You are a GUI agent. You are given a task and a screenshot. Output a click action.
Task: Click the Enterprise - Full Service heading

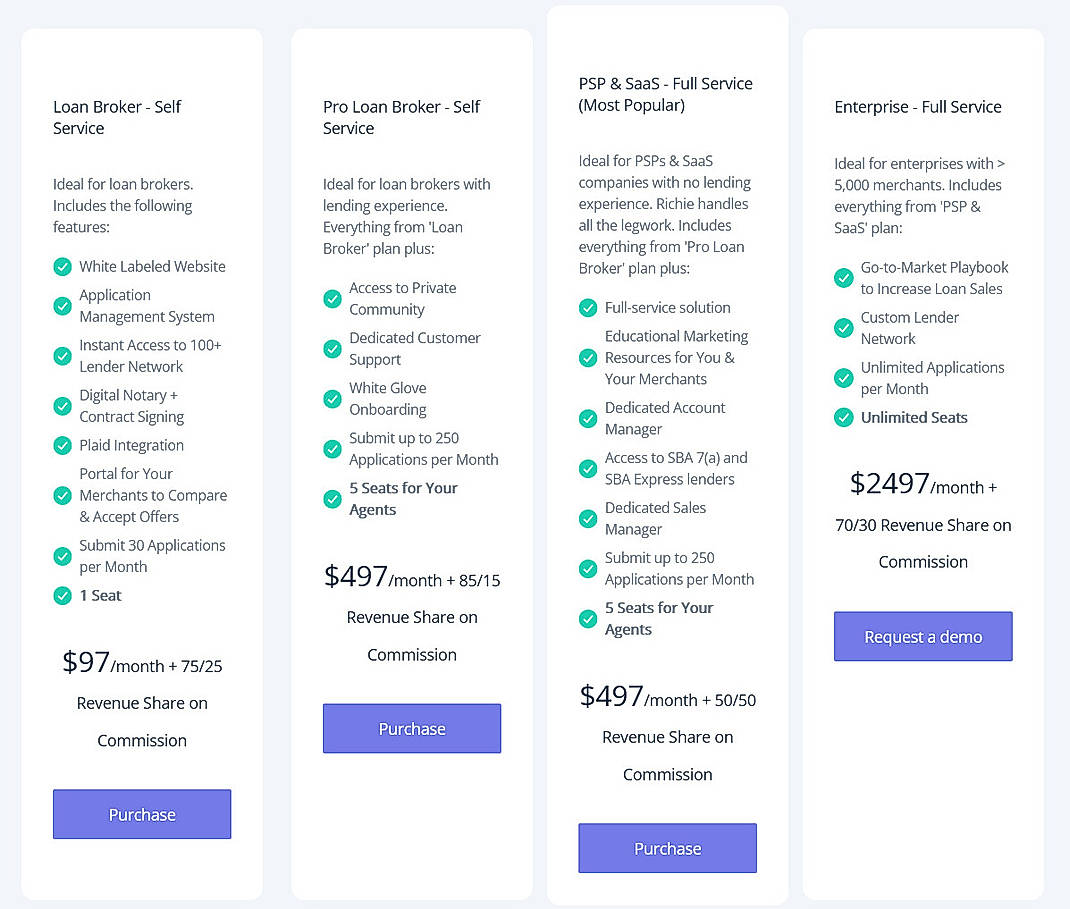click(917, 107)
